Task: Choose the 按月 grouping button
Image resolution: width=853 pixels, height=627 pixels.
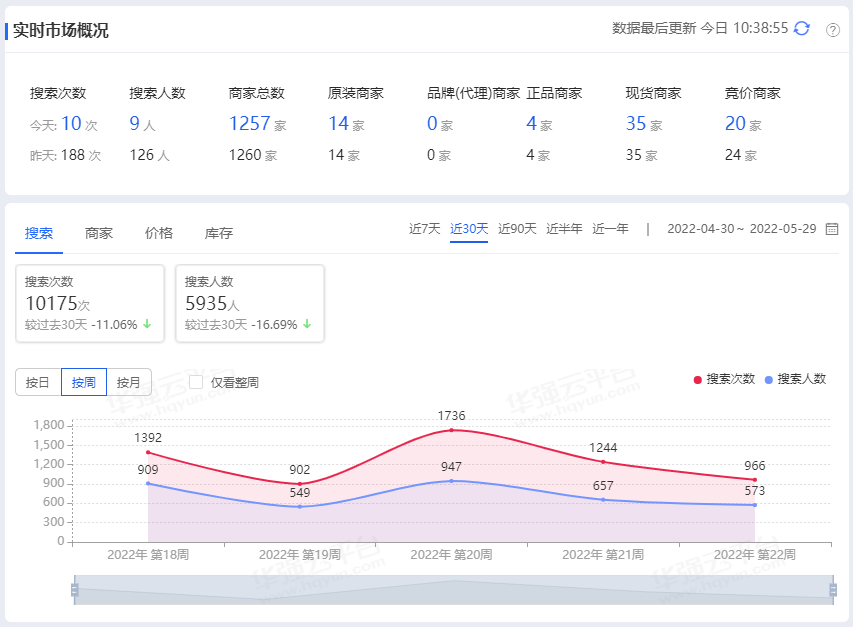Action: [x=128, y=382]
